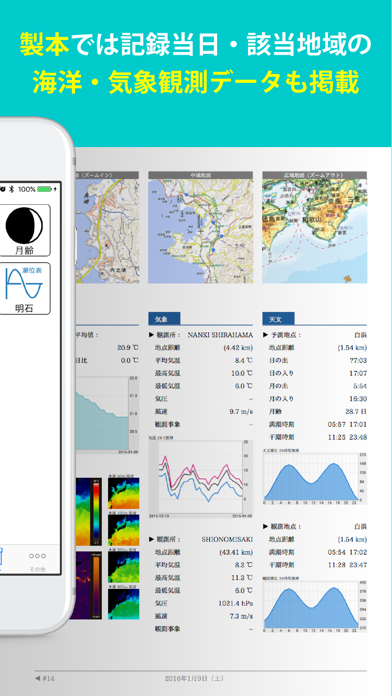Tap the battery icon in phone status bar

click(45, 189)
